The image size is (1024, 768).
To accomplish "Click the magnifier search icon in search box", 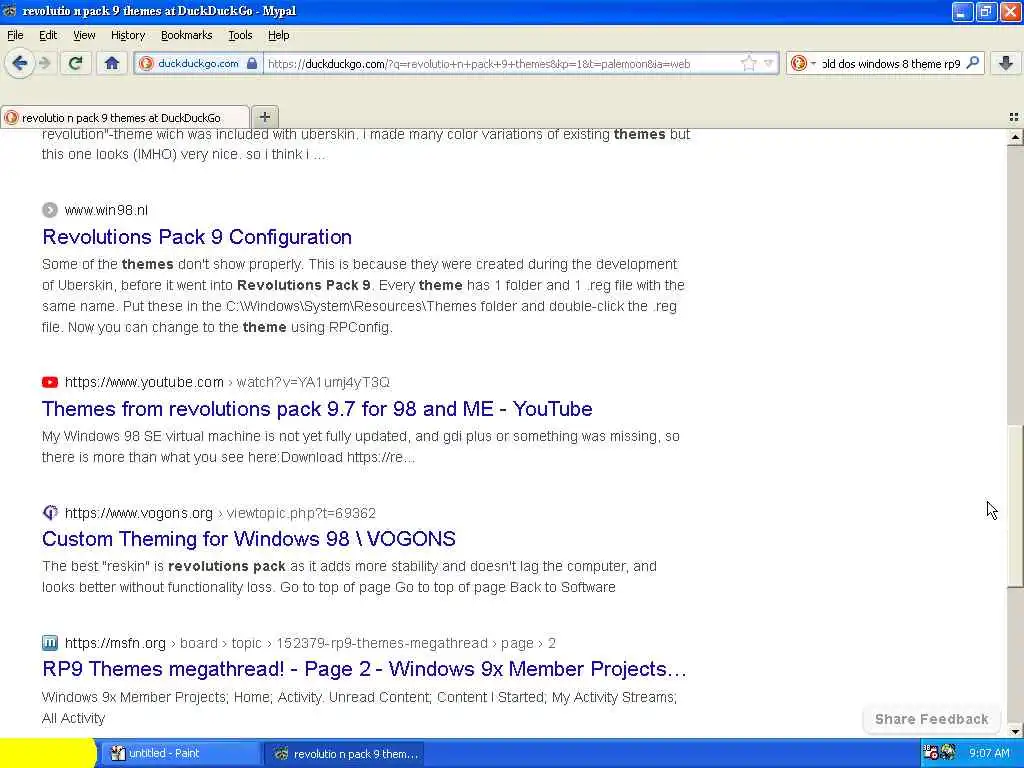I will click(x=972, y=63).
